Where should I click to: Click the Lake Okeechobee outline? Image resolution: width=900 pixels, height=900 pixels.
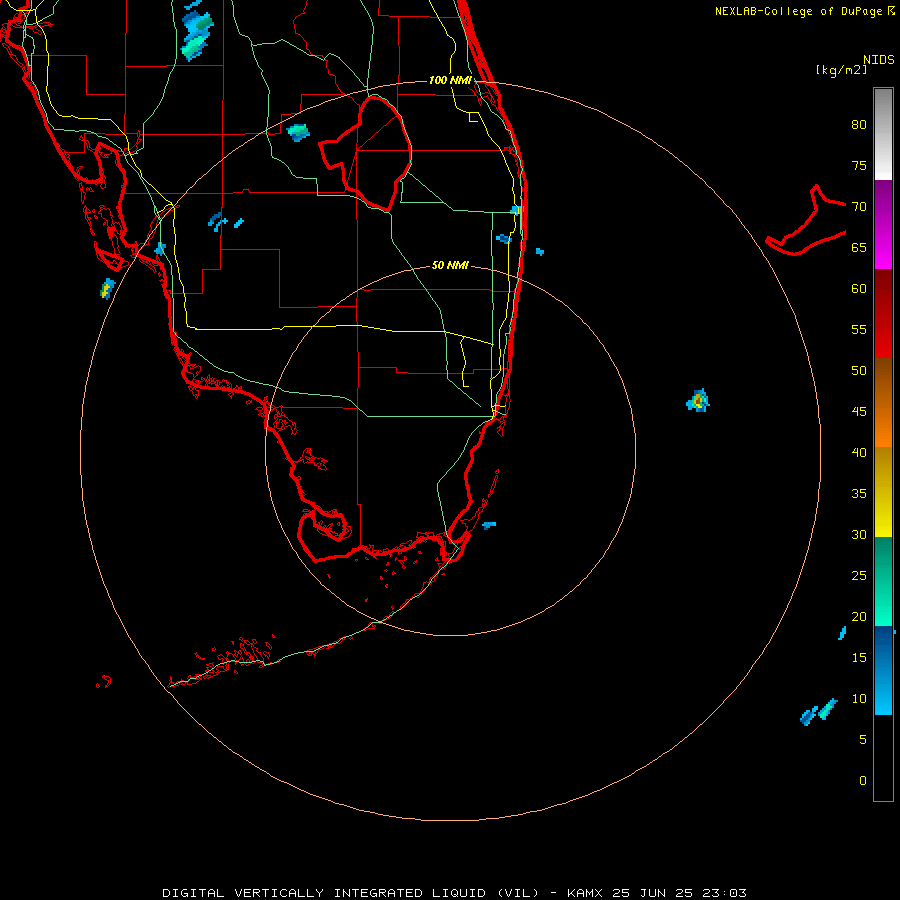366,153
